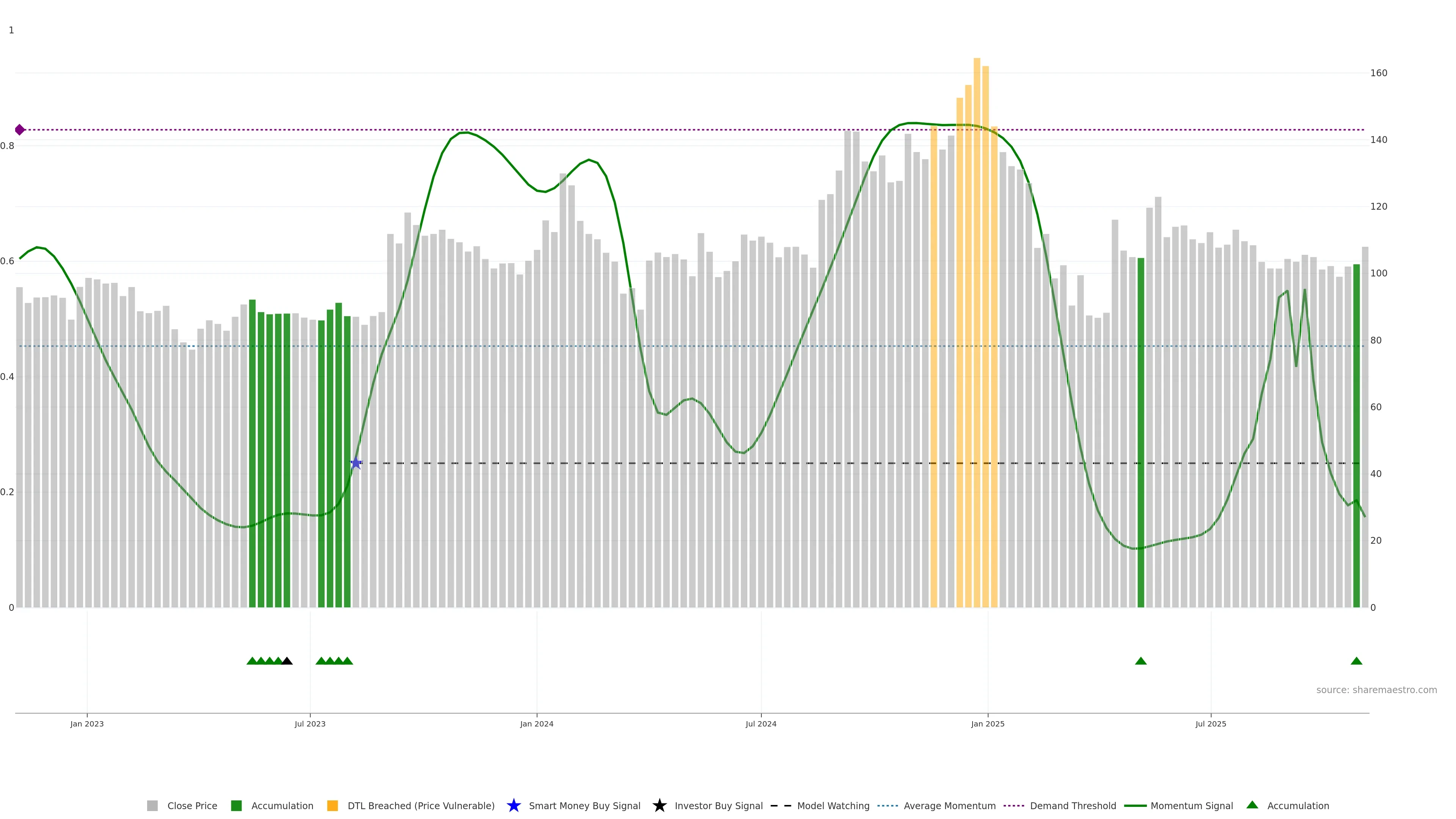Click the green triangle Accumulation legend icon
1456x819 pixels.
1252,805
